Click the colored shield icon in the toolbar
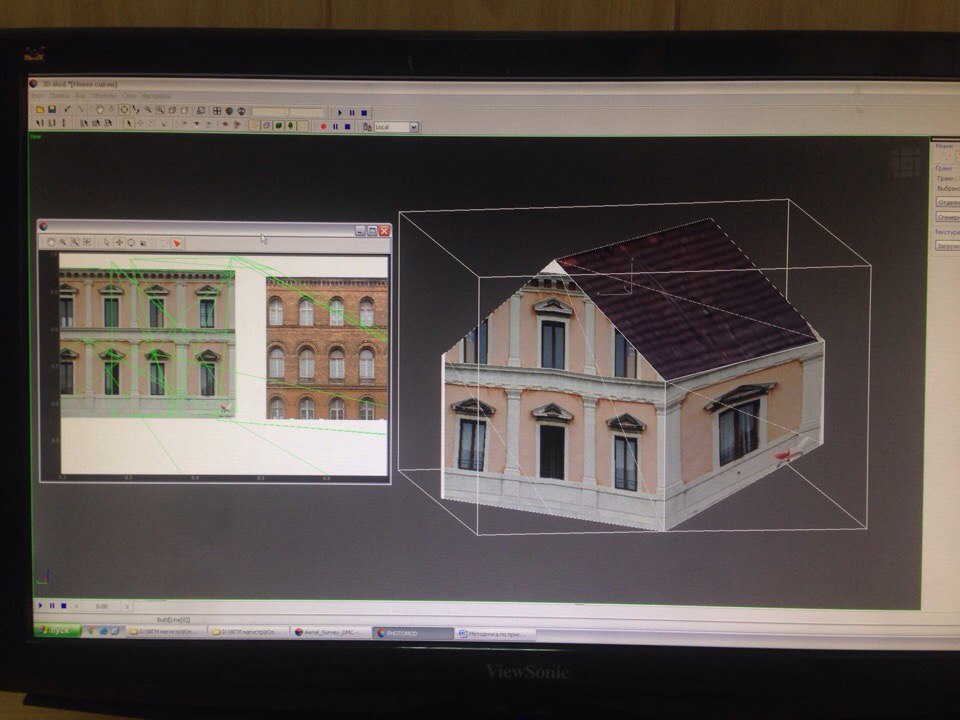Screen dimensions: 960x720 [x=229, y=111]
